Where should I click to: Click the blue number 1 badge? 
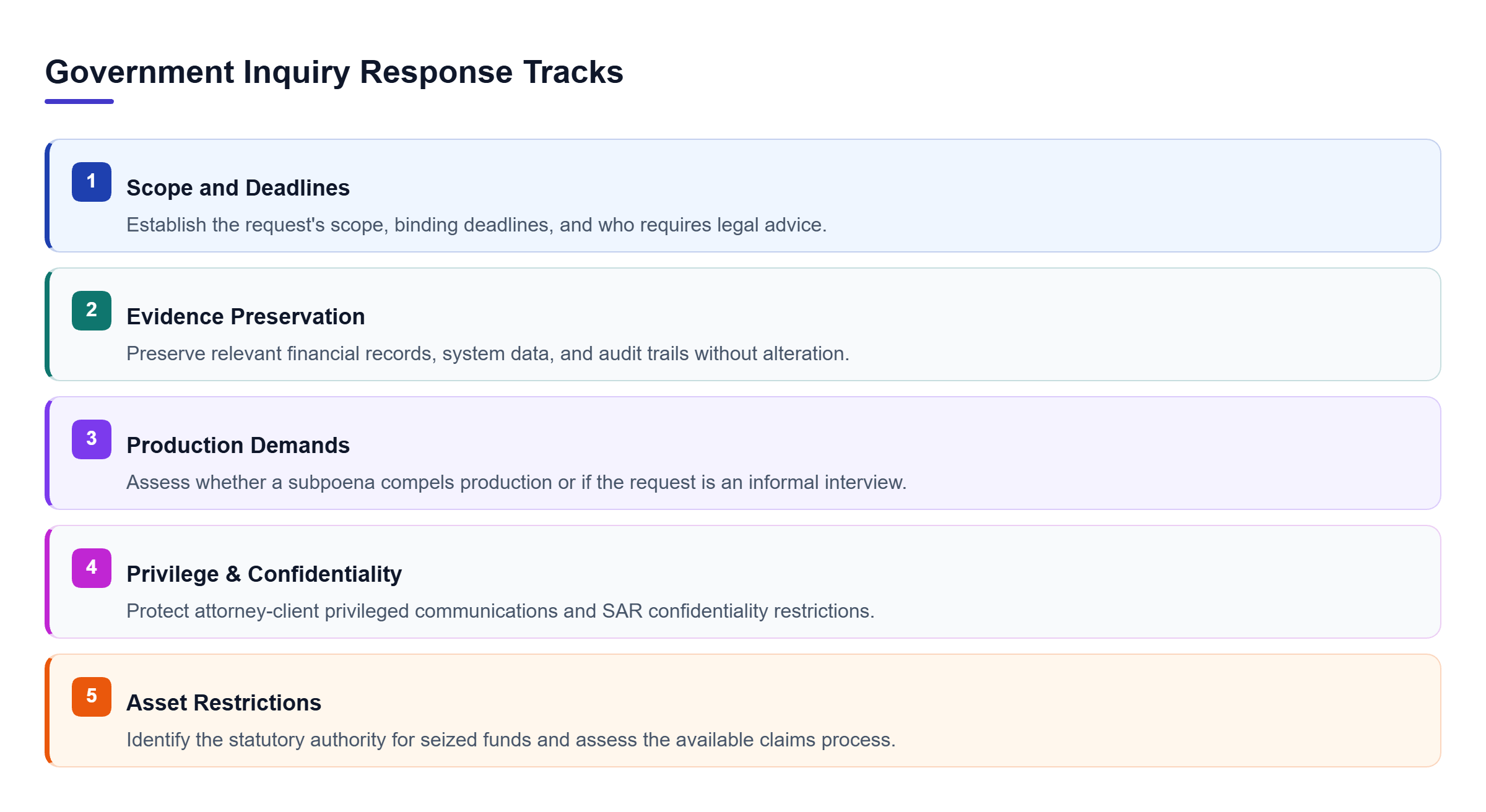point(92,182)
